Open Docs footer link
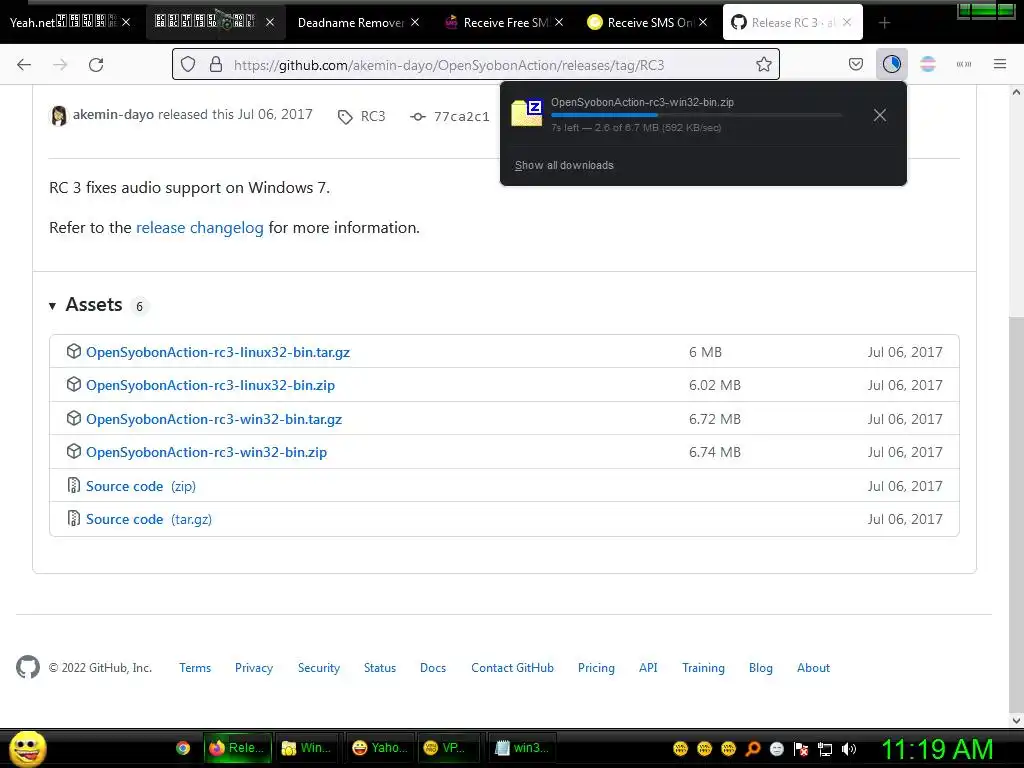Viewport: 1024px width, 768px height. coord(432,667)
